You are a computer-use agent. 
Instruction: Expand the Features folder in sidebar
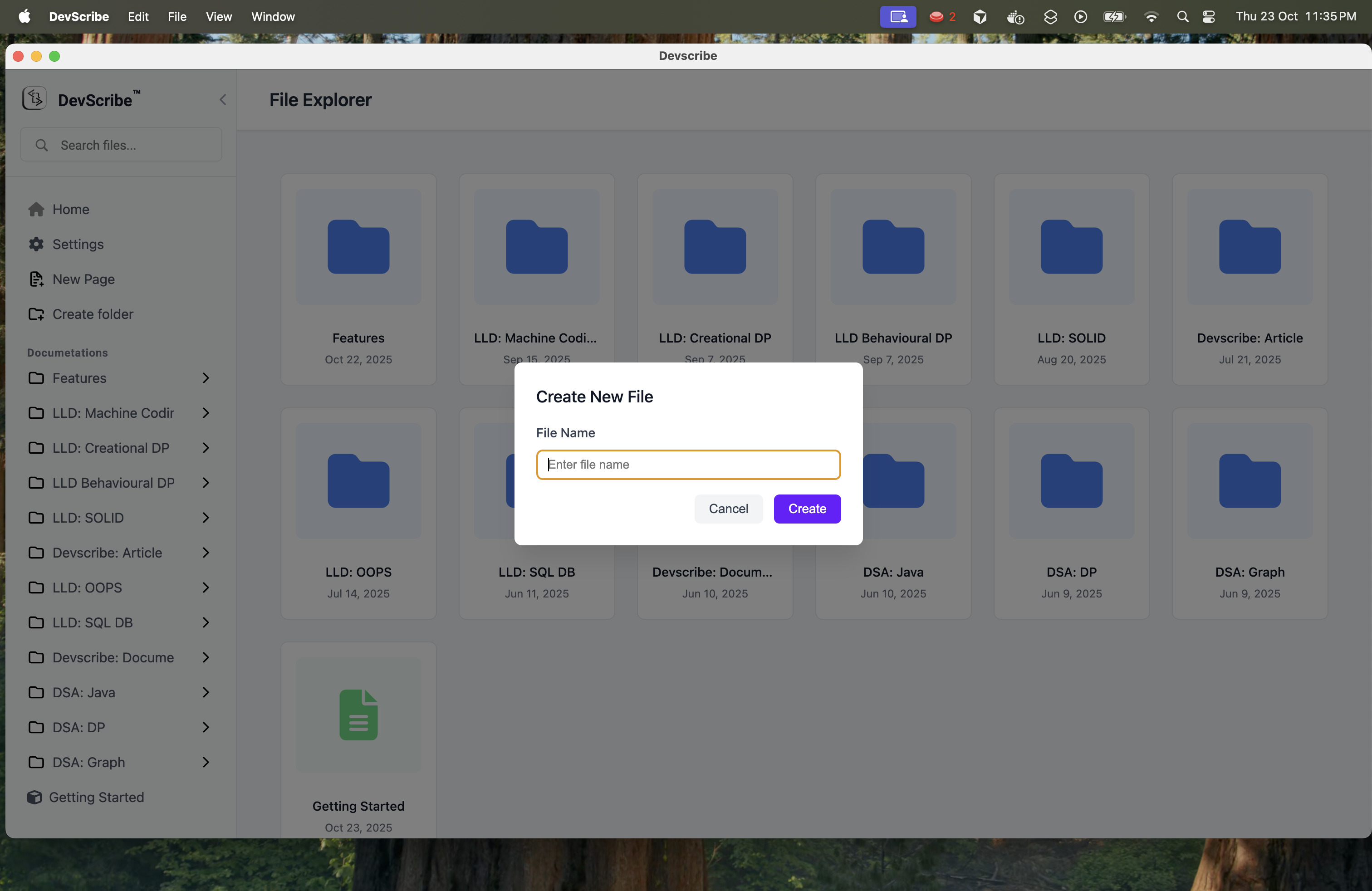coord(206,378)
